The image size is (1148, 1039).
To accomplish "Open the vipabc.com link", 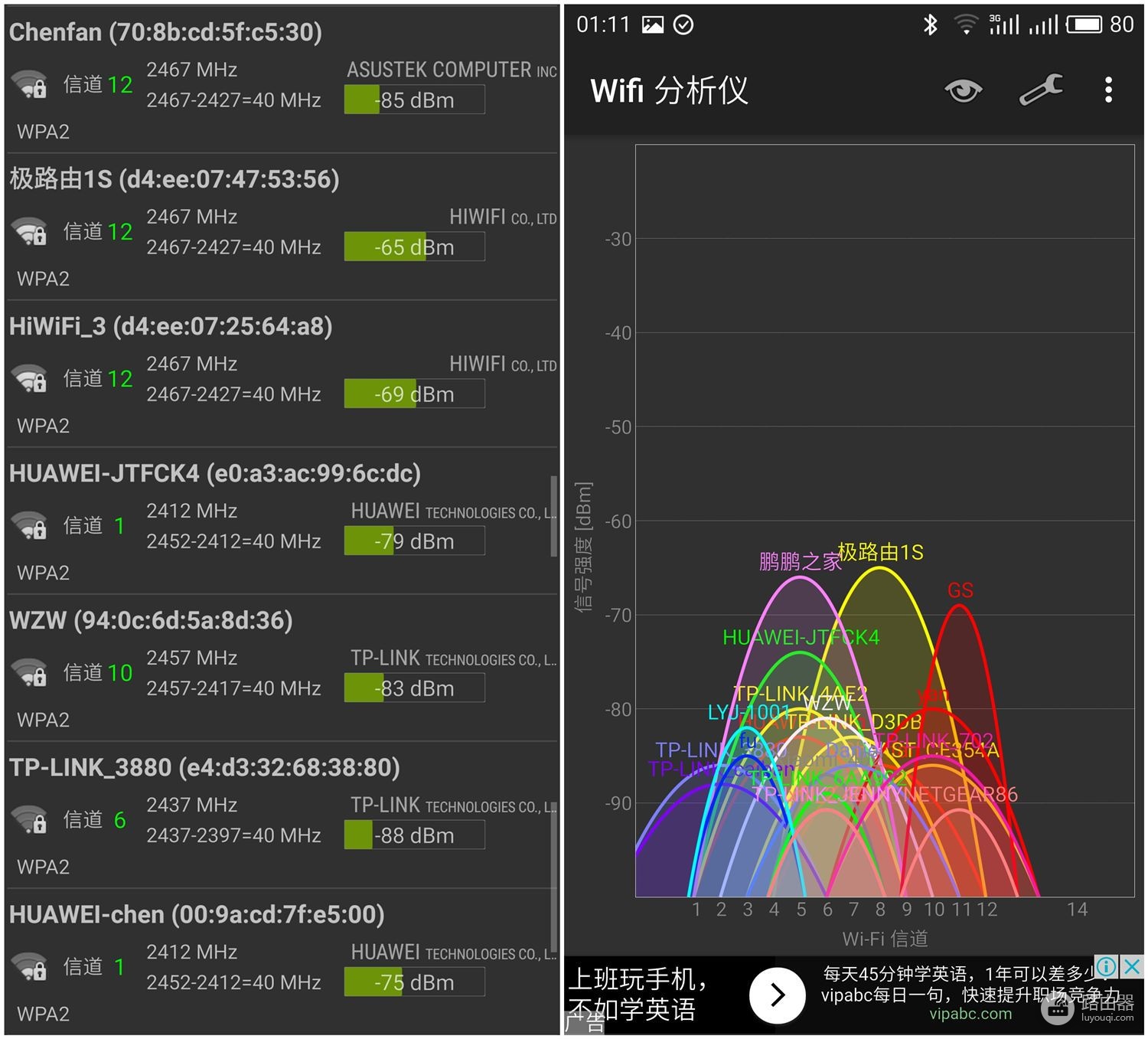I will pos(970,1014).
